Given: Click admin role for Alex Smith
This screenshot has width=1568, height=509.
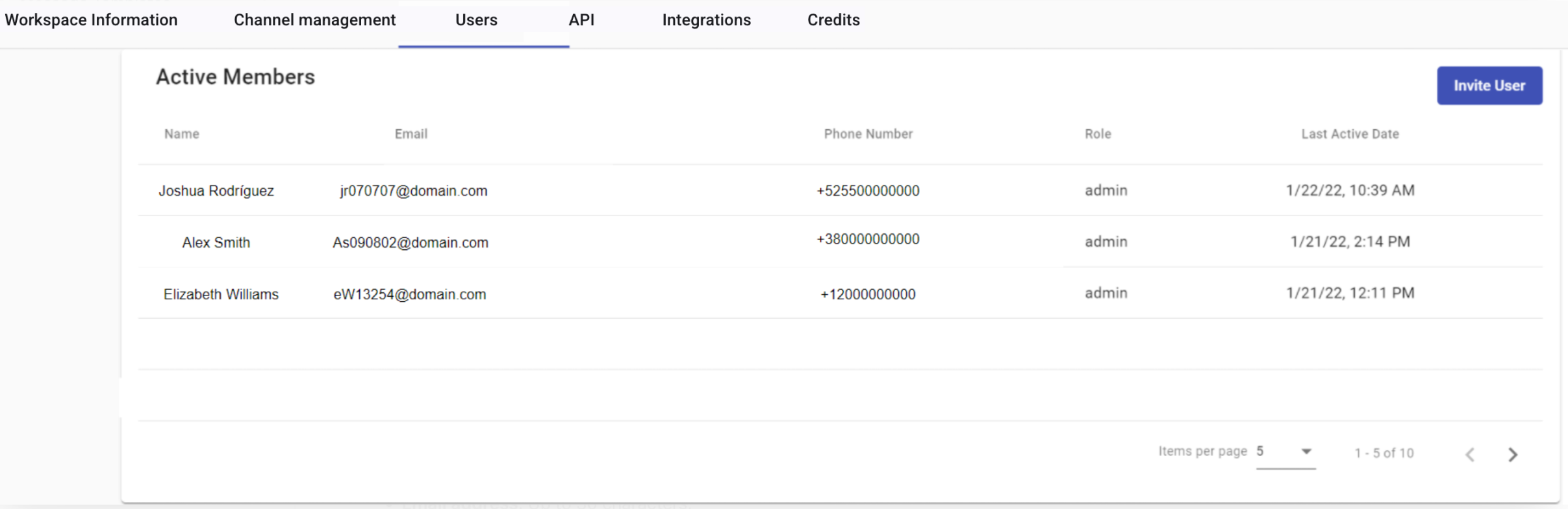Looking at the screenshot, I should point(1106,242).
